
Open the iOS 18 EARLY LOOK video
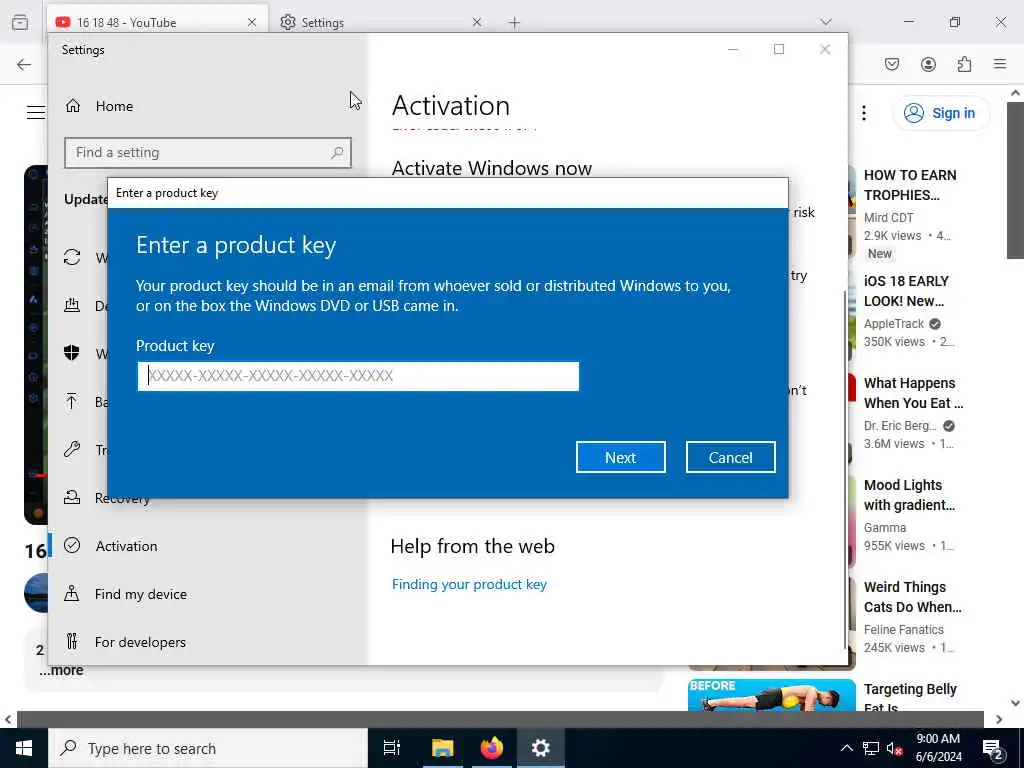[906, 291]
